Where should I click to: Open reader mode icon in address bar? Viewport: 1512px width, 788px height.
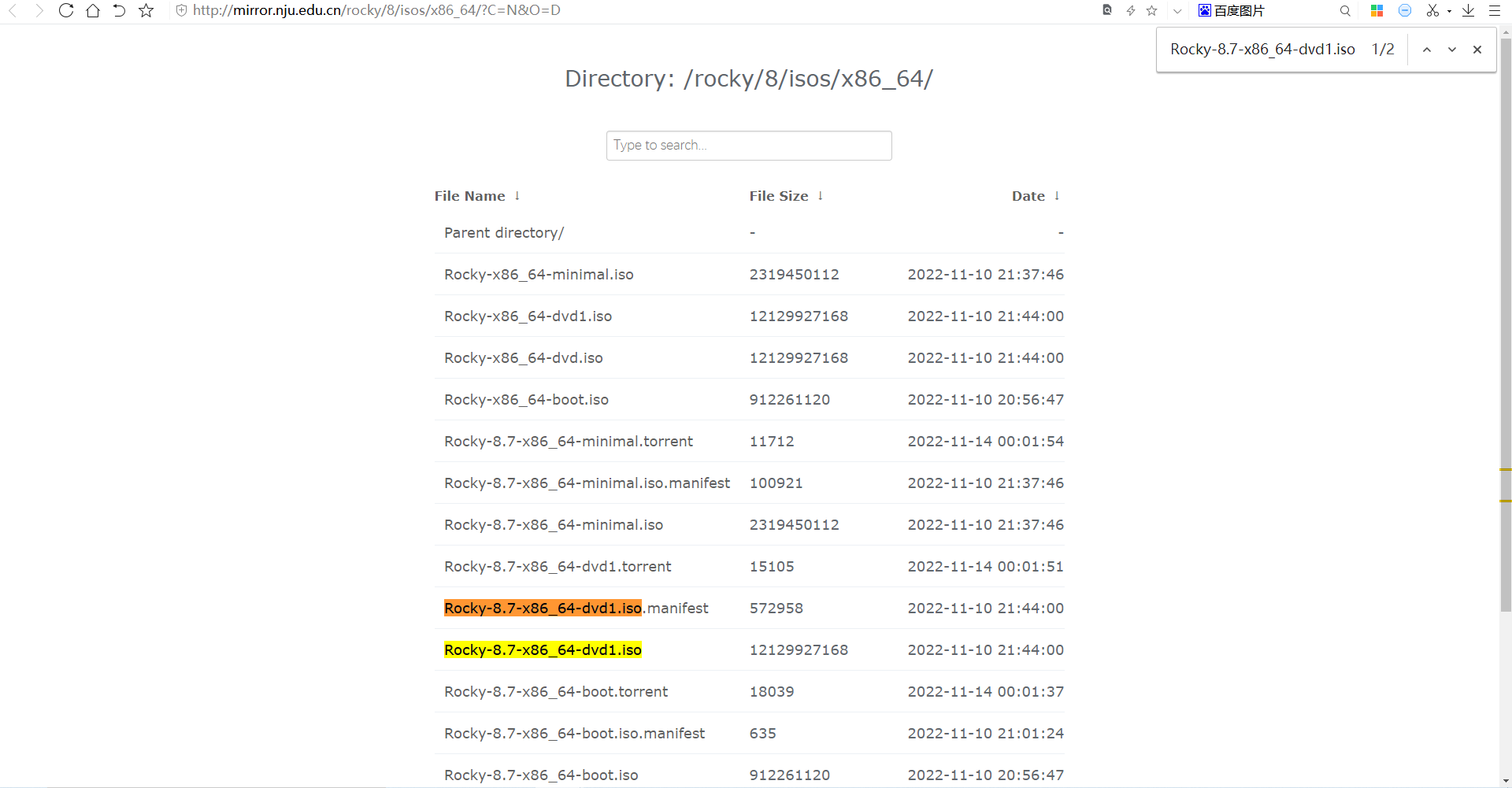(1107, 11)
